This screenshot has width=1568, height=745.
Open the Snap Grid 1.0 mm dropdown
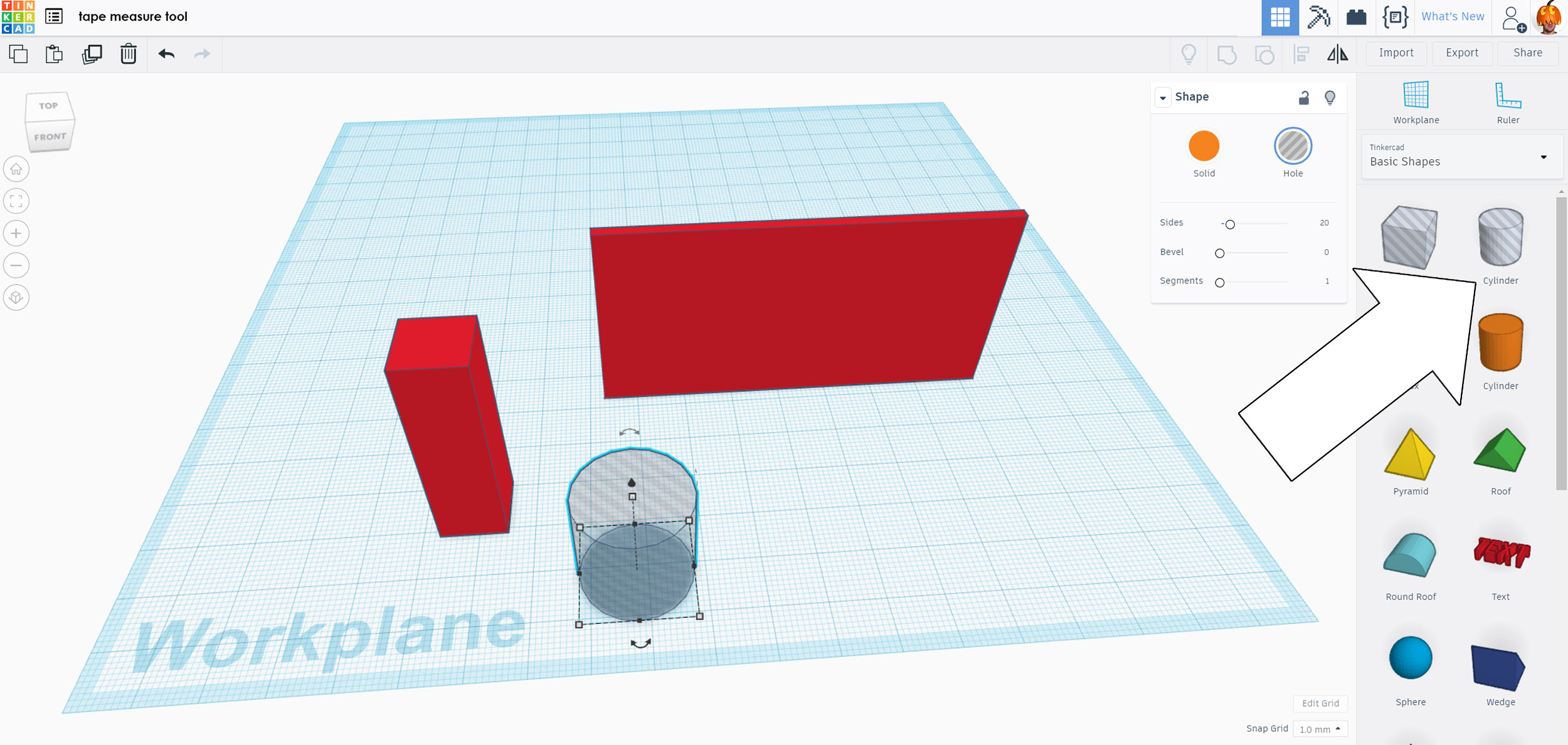click(1320, 729)
